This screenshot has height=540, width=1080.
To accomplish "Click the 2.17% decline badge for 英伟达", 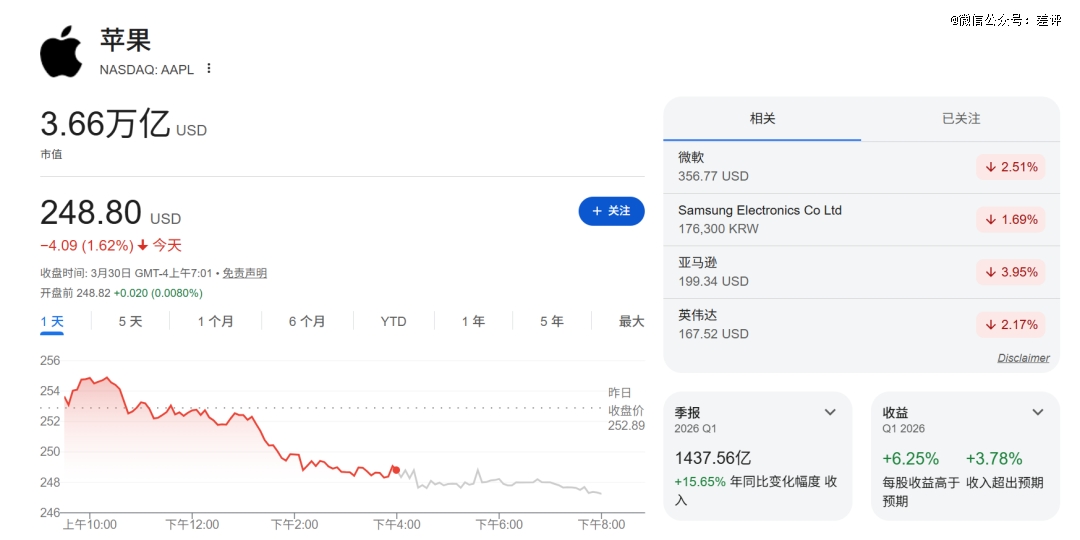I will 1010,325.
